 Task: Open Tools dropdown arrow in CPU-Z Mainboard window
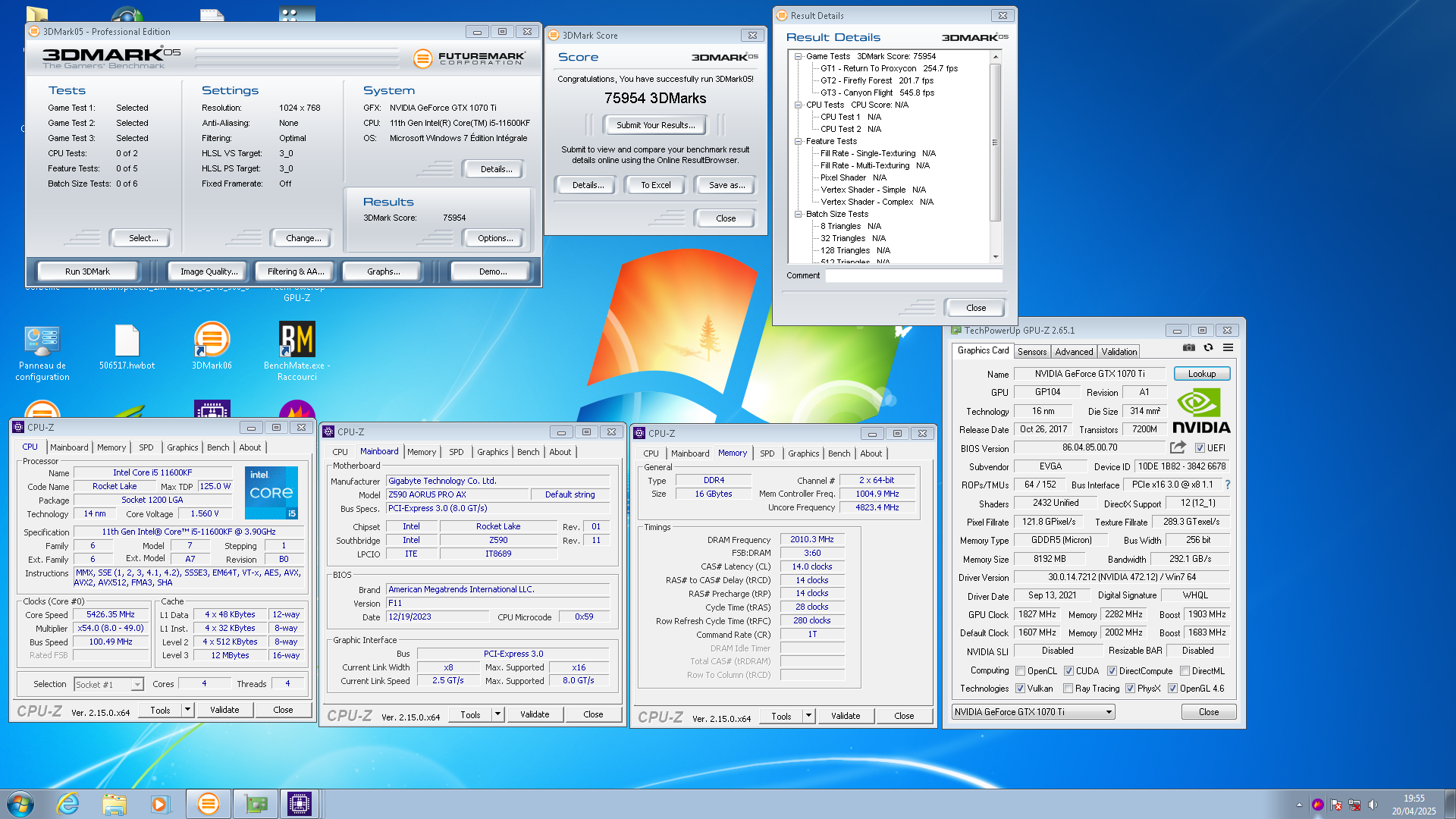497,714
